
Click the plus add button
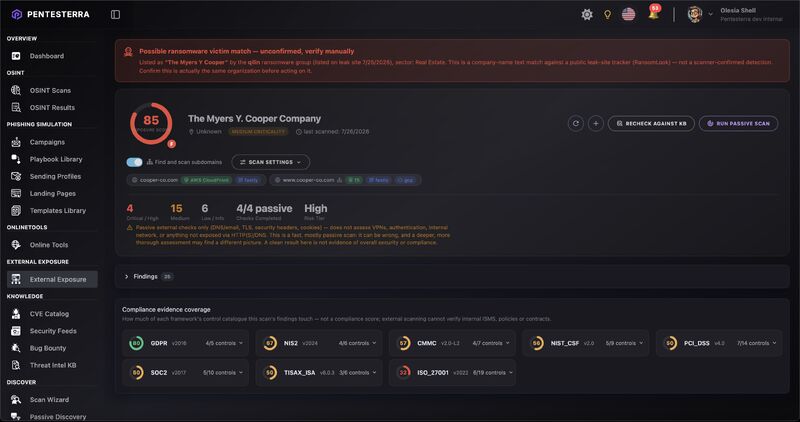coord(595,123)
